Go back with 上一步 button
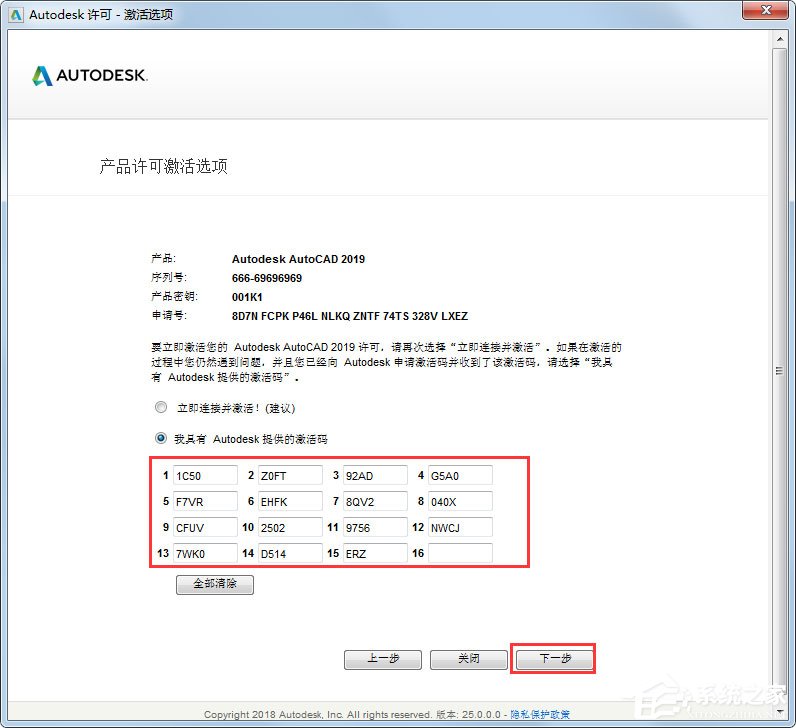The image size is (796, 728). pos(383,659)
